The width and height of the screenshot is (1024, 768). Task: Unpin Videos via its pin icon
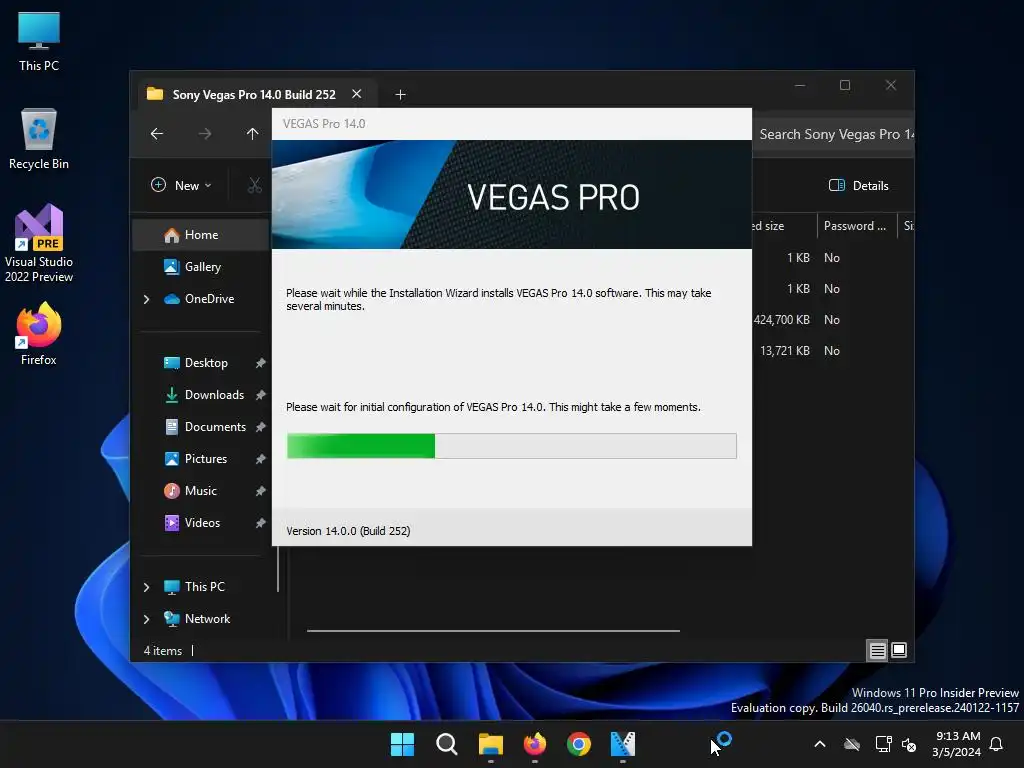coord(261,523)
